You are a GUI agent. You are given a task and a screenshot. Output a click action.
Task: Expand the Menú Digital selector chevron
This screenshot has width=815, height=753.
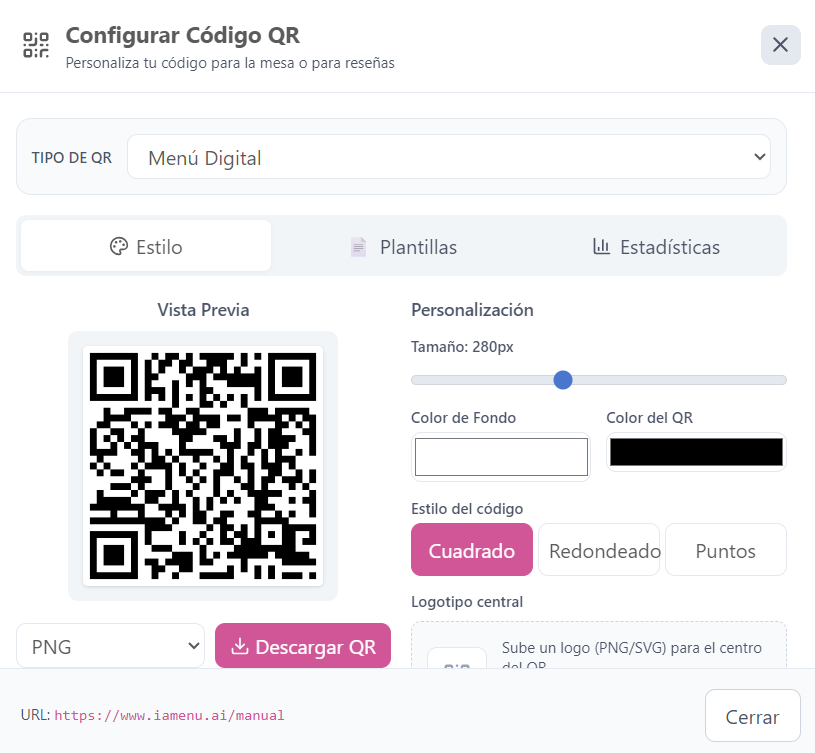758,156
